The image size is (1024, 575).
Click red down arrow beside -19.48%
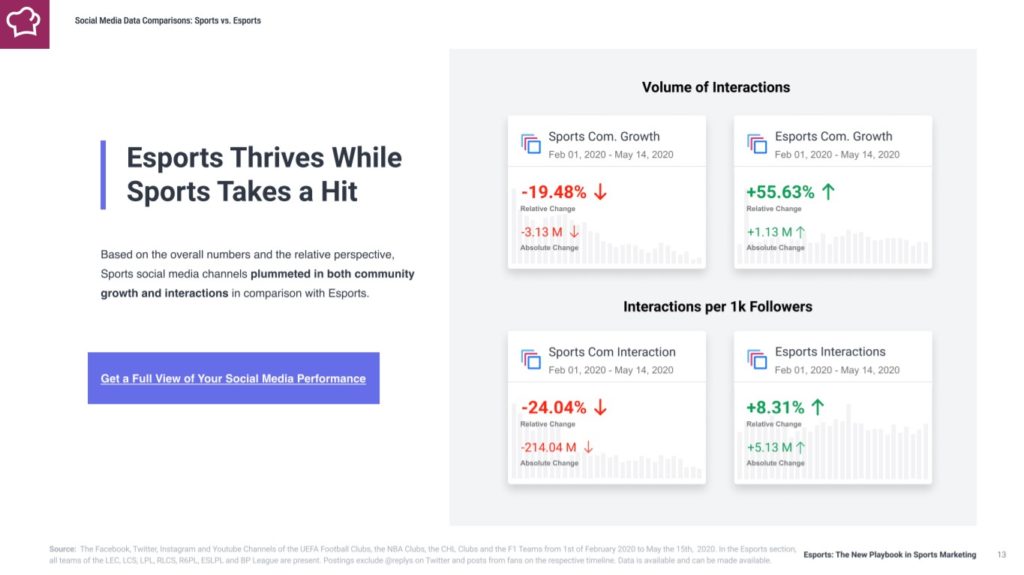point(600,192)
